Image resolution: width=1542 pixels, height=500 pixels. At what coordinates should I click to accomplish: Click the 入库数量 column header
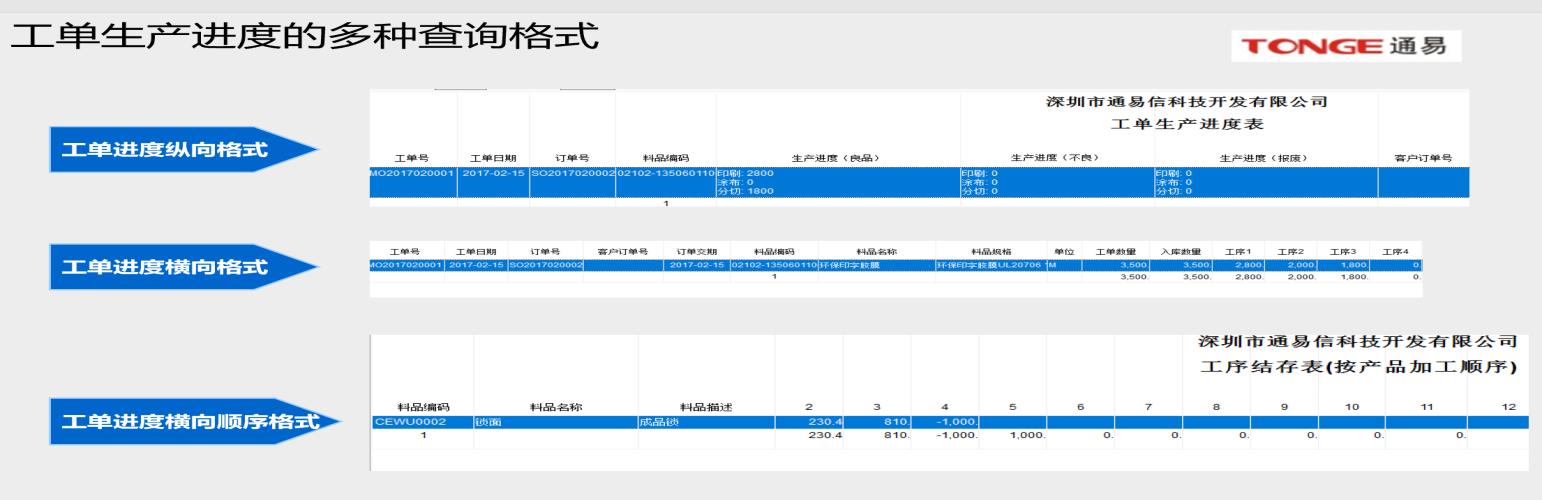[x=1180, y=251]
